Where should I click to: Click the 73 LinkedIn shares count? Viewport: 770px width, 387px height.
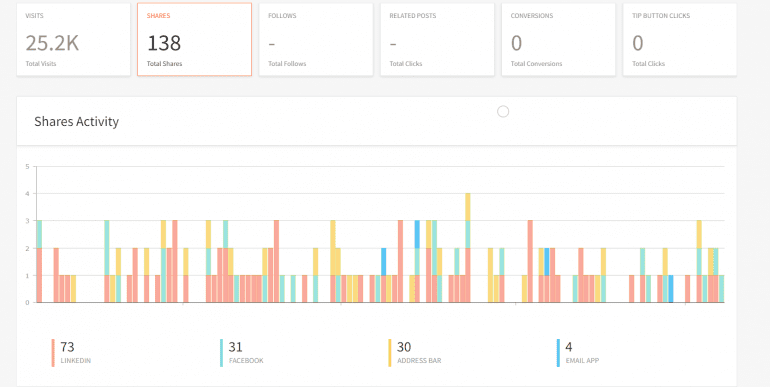pyautogui.click(x=67, y=347)
